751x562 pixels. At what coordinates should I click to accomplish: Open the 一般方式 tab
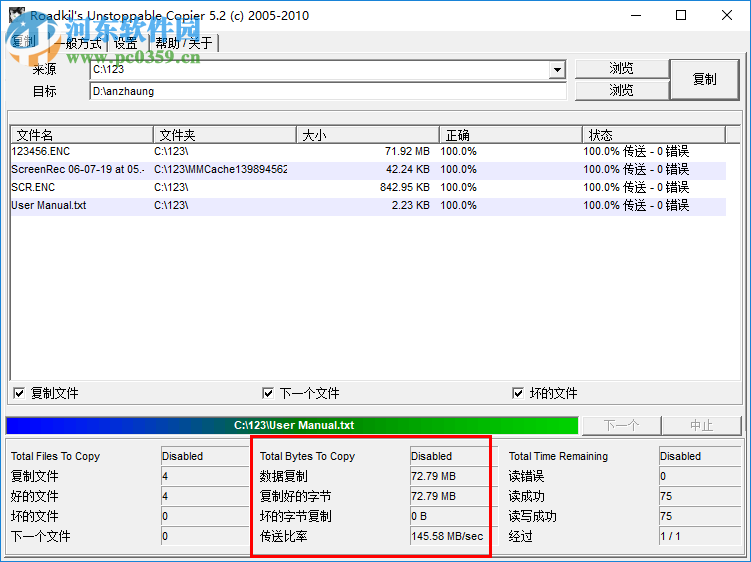click(x=79, y=43)
